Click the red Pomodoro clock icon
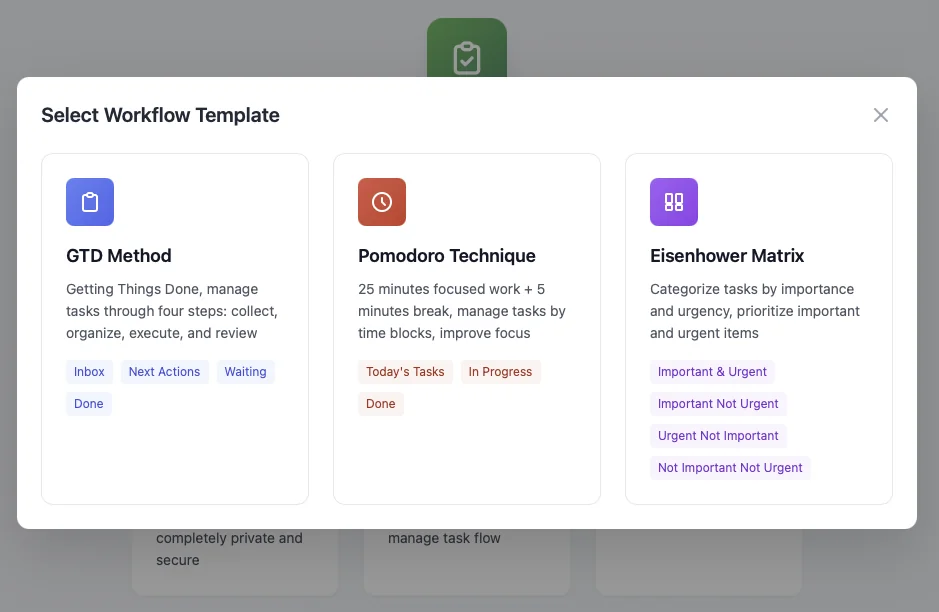 click(382, 202)
